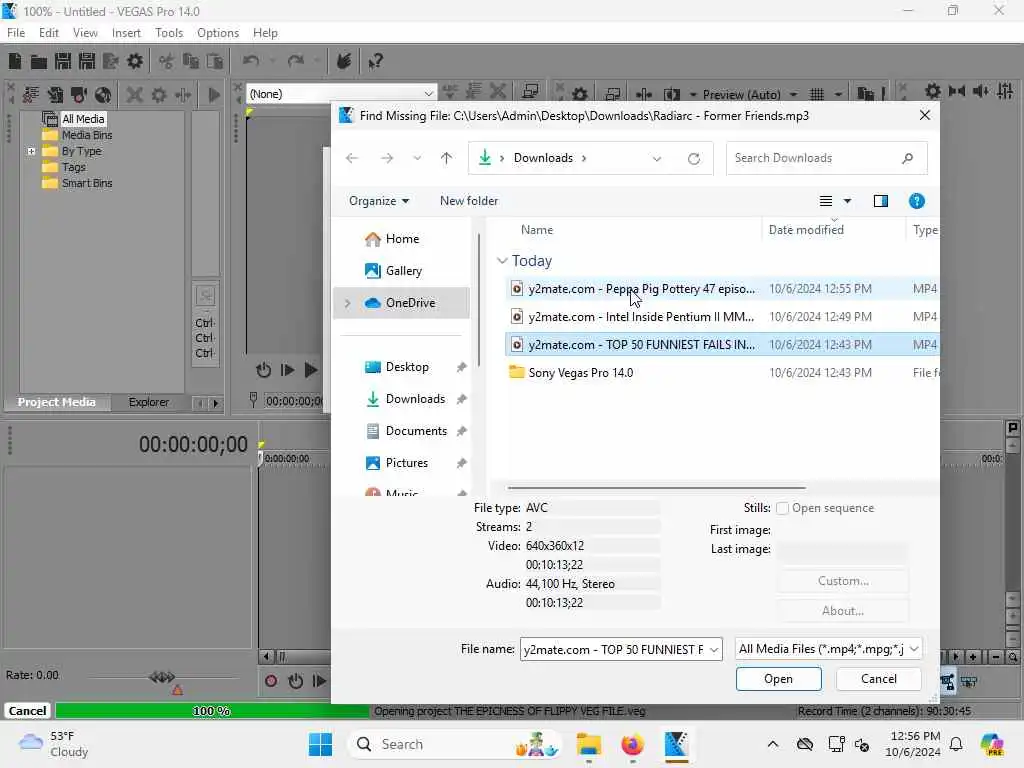The height and width of the screenshot is (768, 1024).
Task: Open the Options menu
Action: (218, 33)
